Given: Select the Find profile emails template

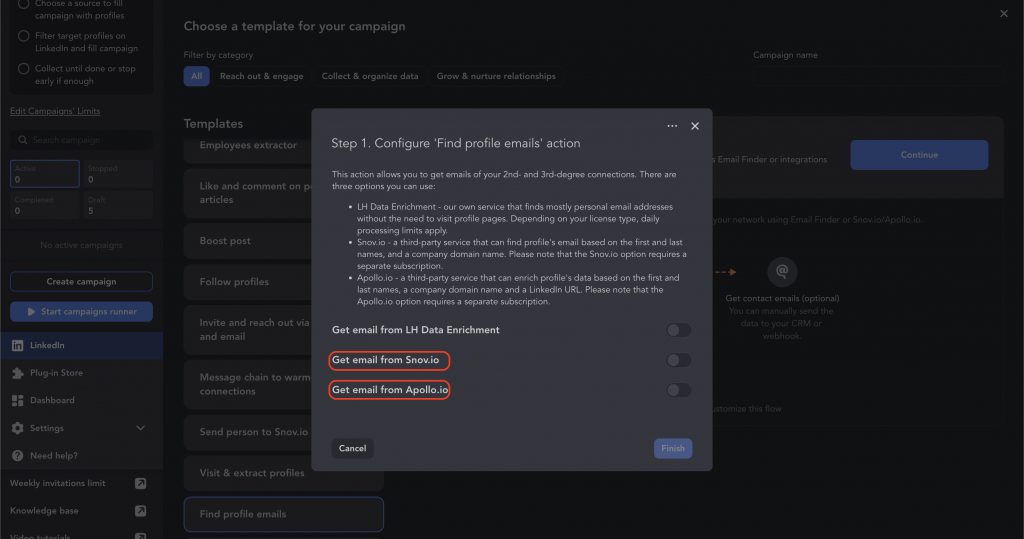Looking at the screenshot, I should point(283,514).
